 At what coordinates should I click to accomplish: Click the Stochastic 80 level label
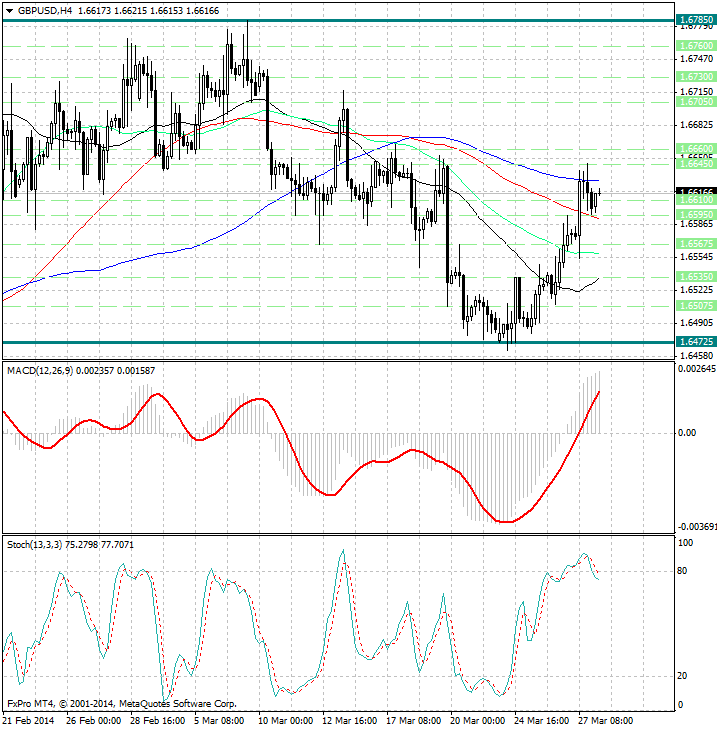pos(682,571)
